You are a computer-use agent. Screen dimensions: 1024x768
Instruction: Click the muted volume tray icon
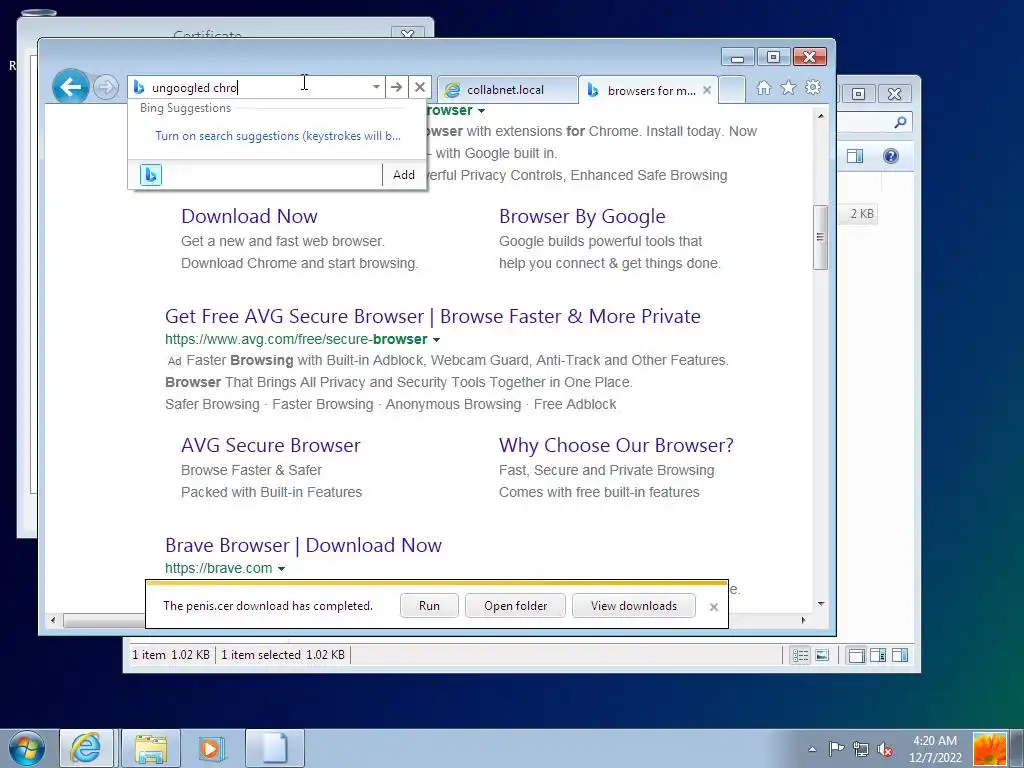click(x=886, y=749)
